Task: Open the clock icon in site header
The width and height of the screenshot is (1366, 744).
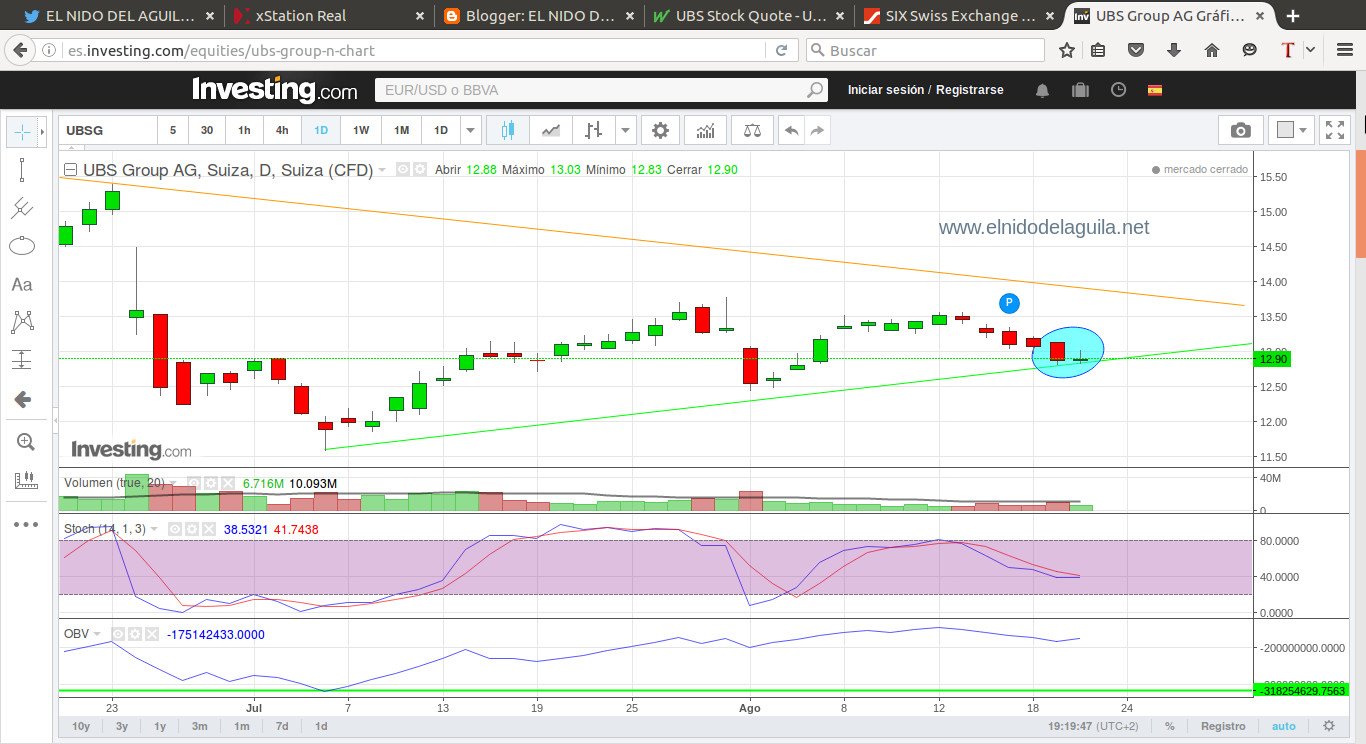Action: (1118, 90)
